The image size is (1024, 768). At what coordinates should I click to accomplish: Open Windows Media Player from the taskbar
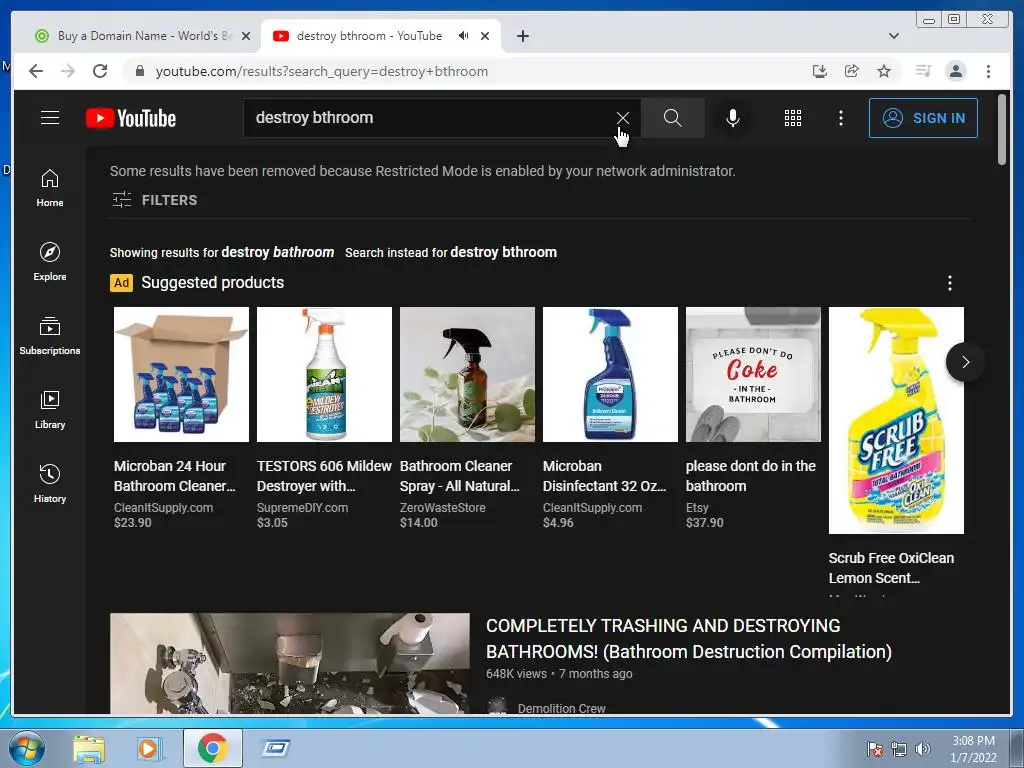click(148, 748)
